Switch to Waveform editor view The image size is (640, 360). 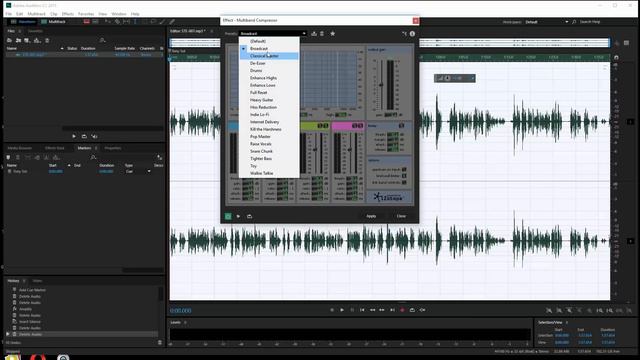tap(23, 22)
